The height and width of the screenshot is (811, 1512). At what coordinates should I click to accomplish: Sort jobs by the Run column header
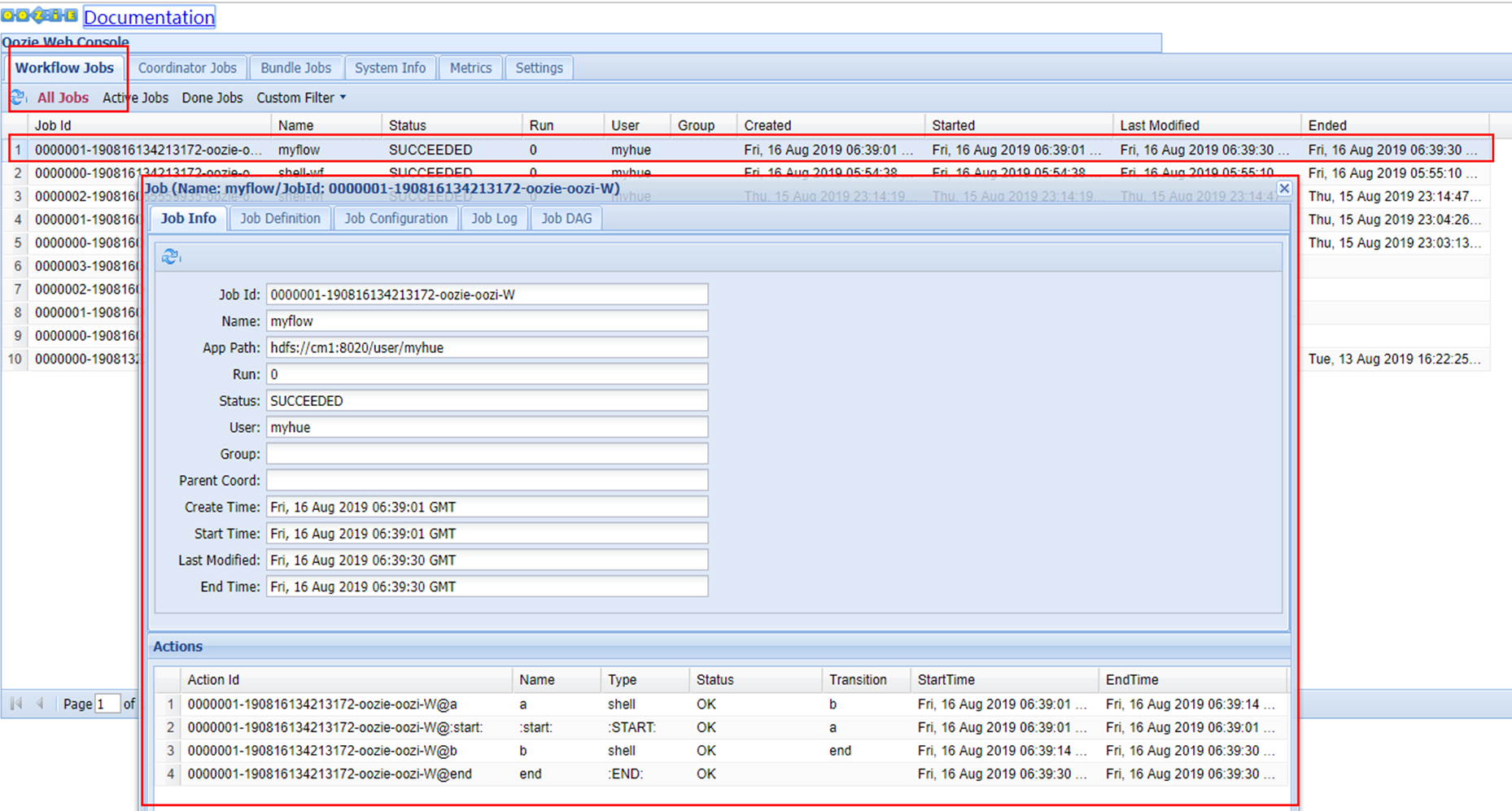click(x=563, y=125)
